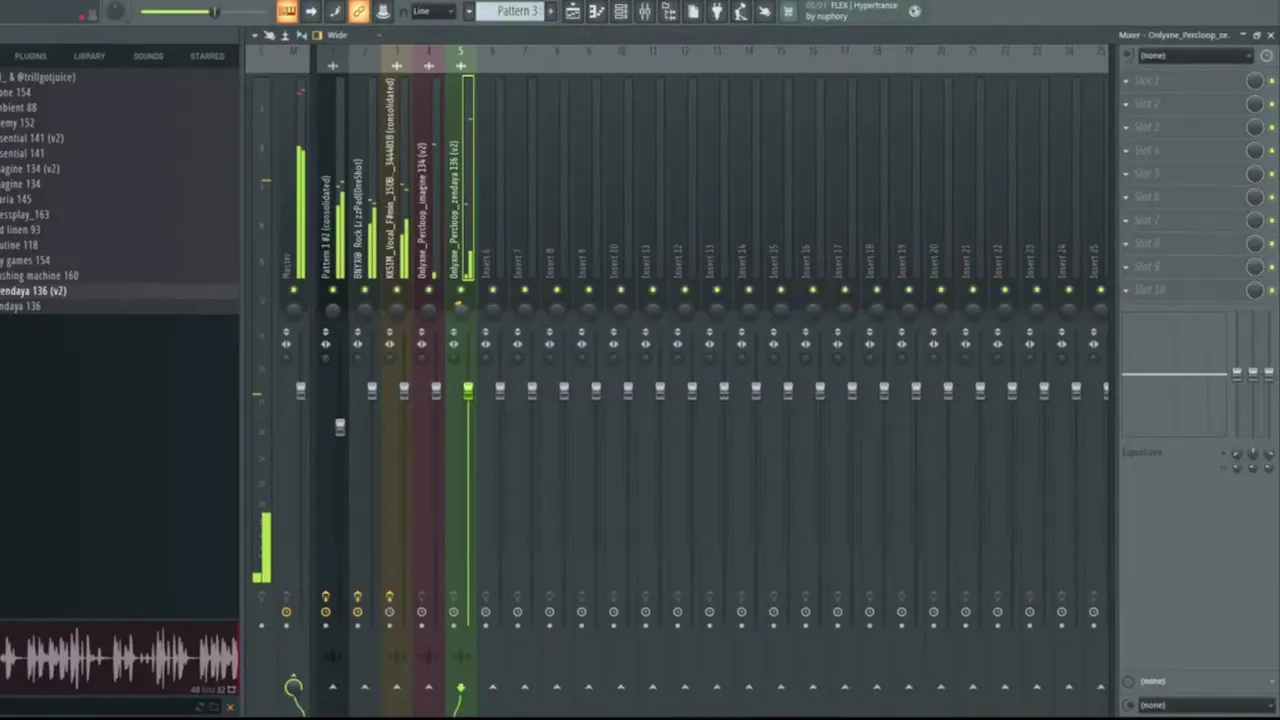
Task: Open the project info page icon
Action: (x=693, y=11)
